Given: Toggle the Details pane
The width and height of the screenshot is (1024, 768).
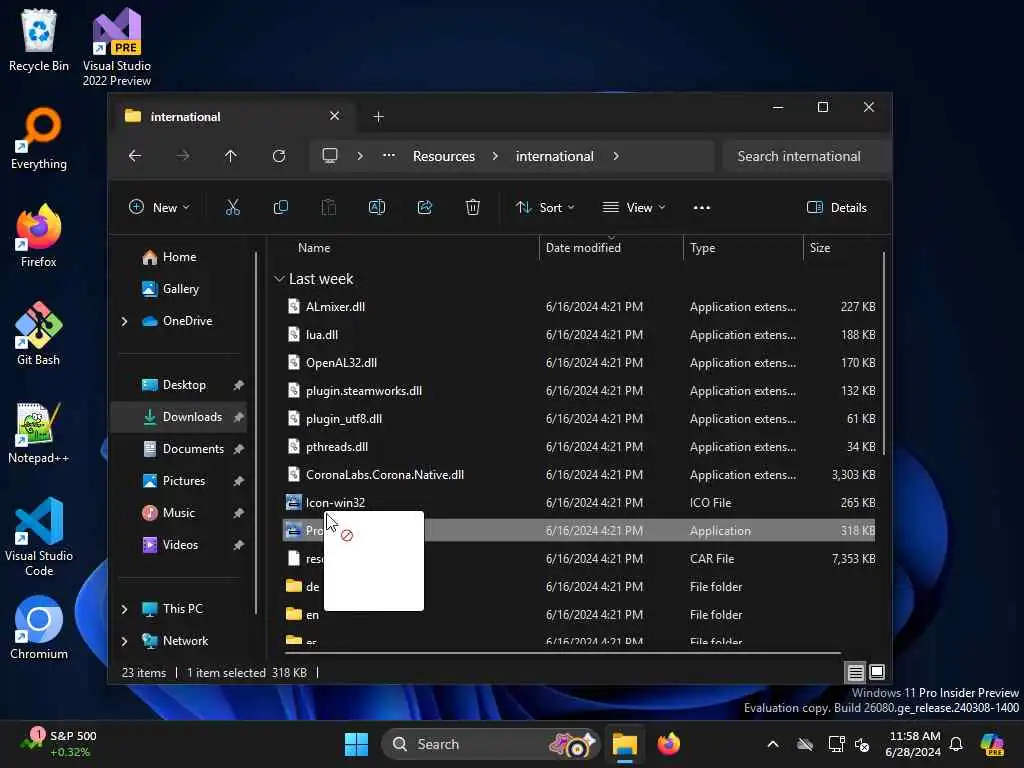Looking at the screenshot, I should [x=837, y=208].
